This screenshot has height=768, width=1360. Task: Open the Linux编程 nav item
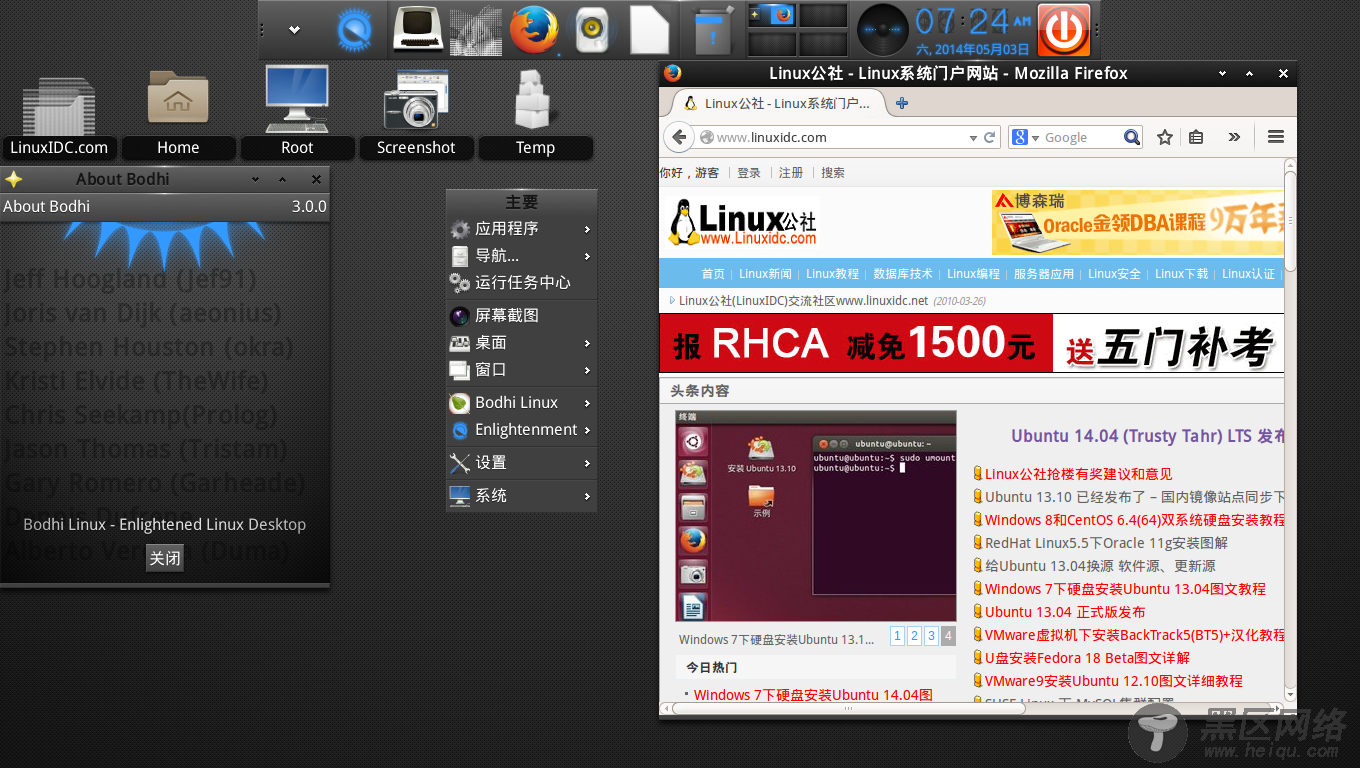point(973,274)
